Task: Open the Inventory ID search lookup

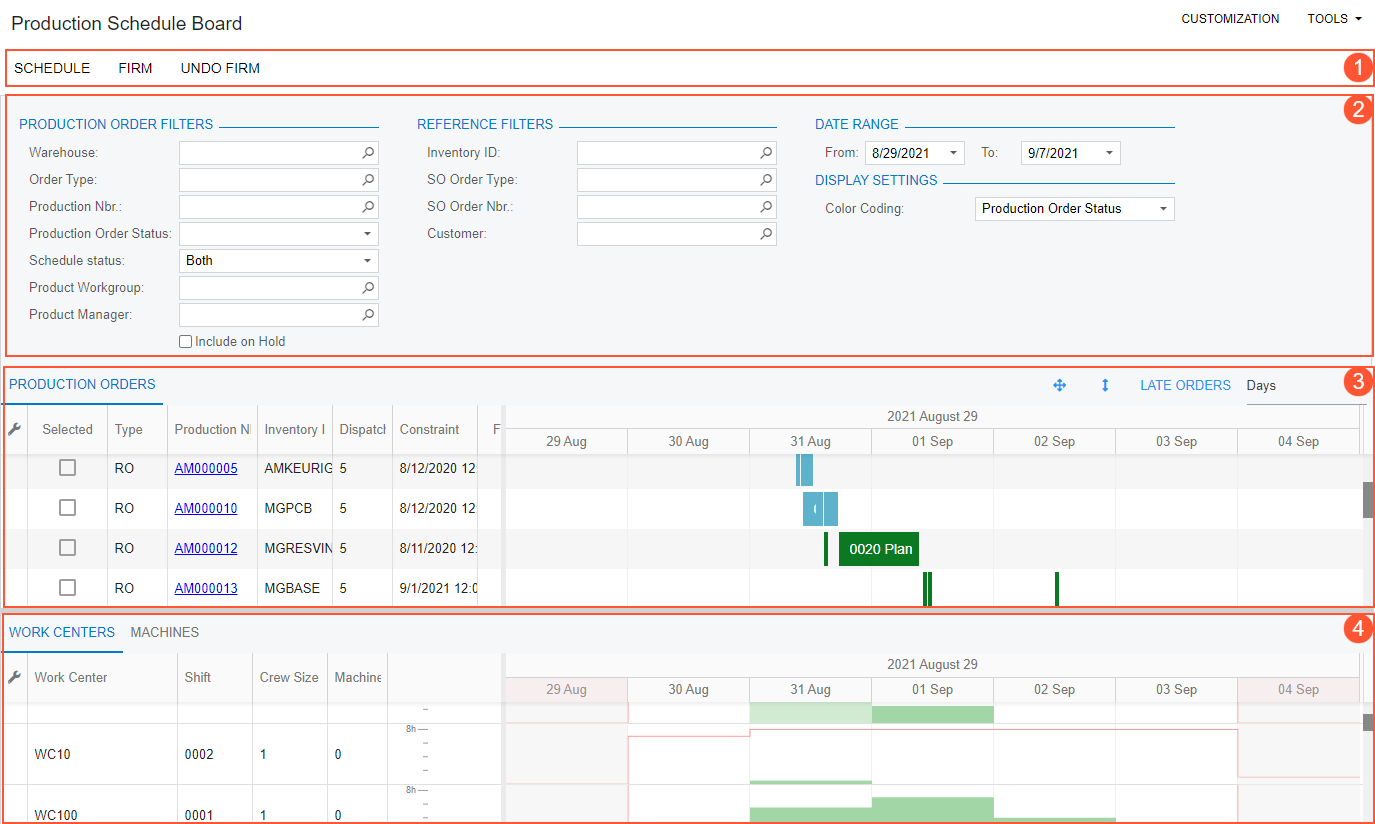Action: (766, 153)
